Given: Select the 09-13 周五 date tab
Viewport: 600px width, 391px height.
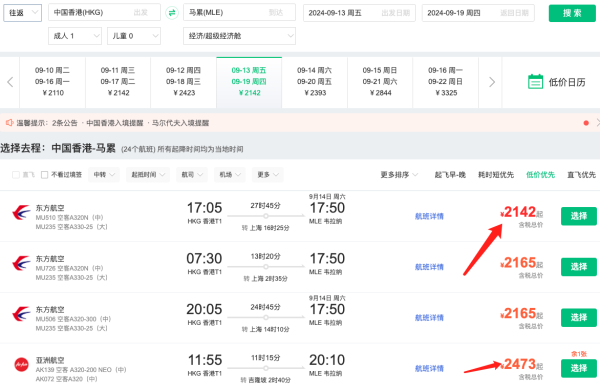Looking at the screenshot, I should pos(249,82).
